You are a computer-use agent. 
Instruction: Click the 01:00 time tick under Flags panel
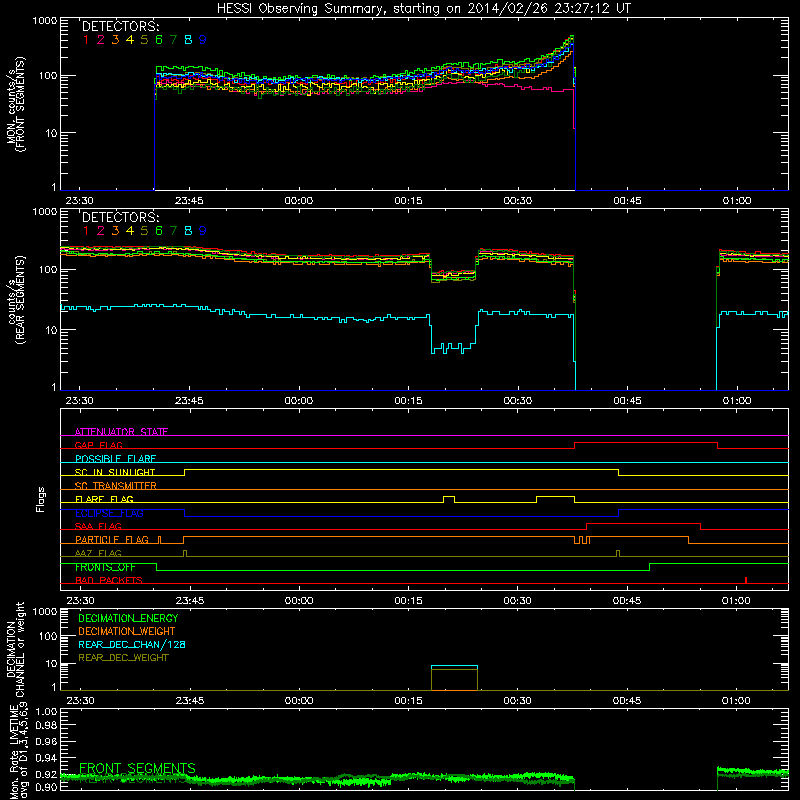point(736,601)
